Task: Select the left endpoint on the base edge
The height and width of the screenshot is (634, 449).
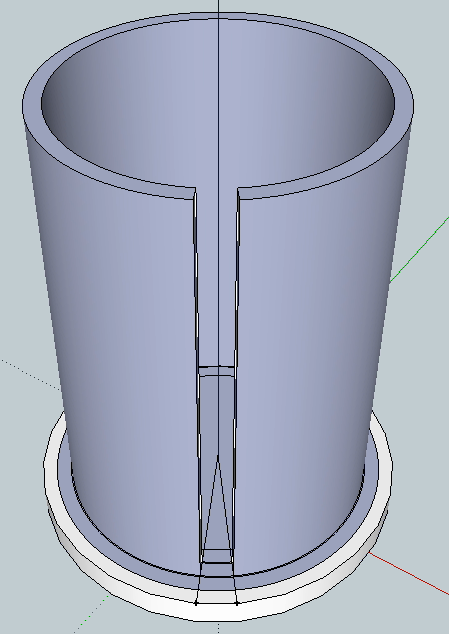Action: [196, 603]
